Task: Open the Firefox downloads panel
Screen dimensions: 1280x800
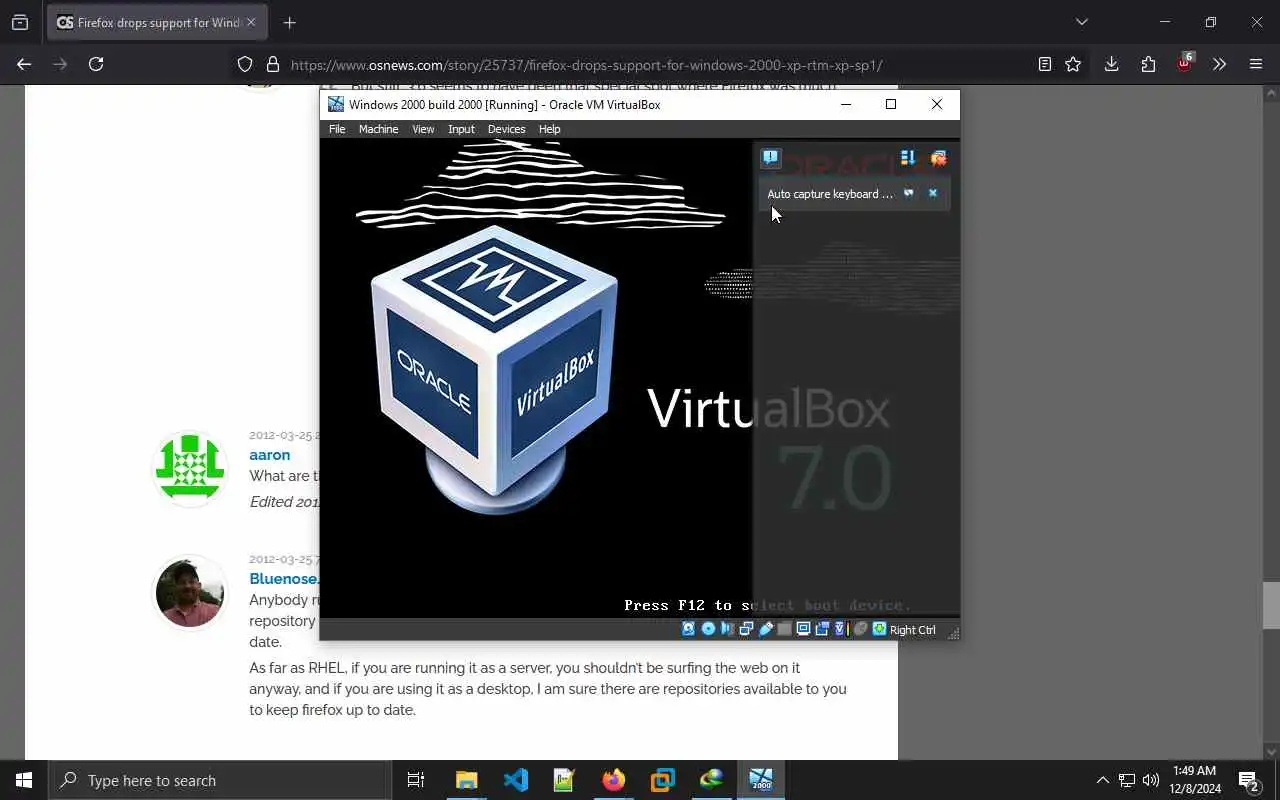Action: click(x=1111, y=64)
